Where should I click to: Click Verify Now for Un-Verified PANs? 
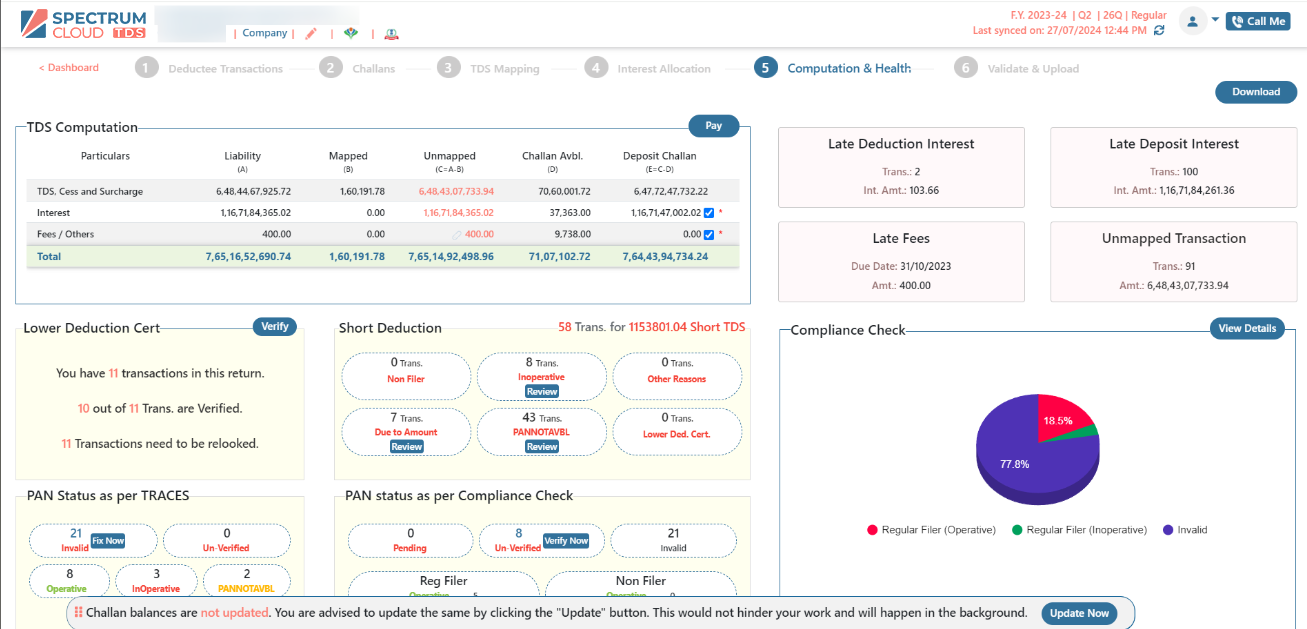click(x=566, y=541)
